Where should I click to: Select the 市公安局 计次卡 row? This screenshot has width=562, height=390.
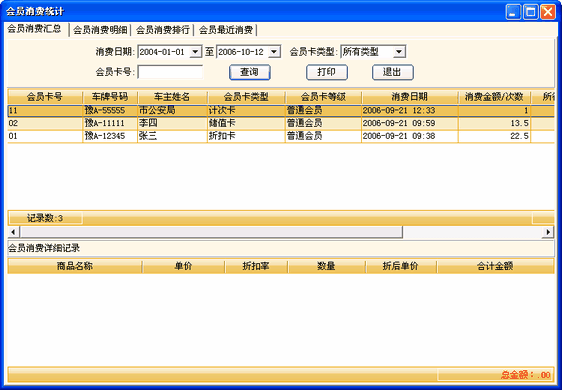point(281,110)
